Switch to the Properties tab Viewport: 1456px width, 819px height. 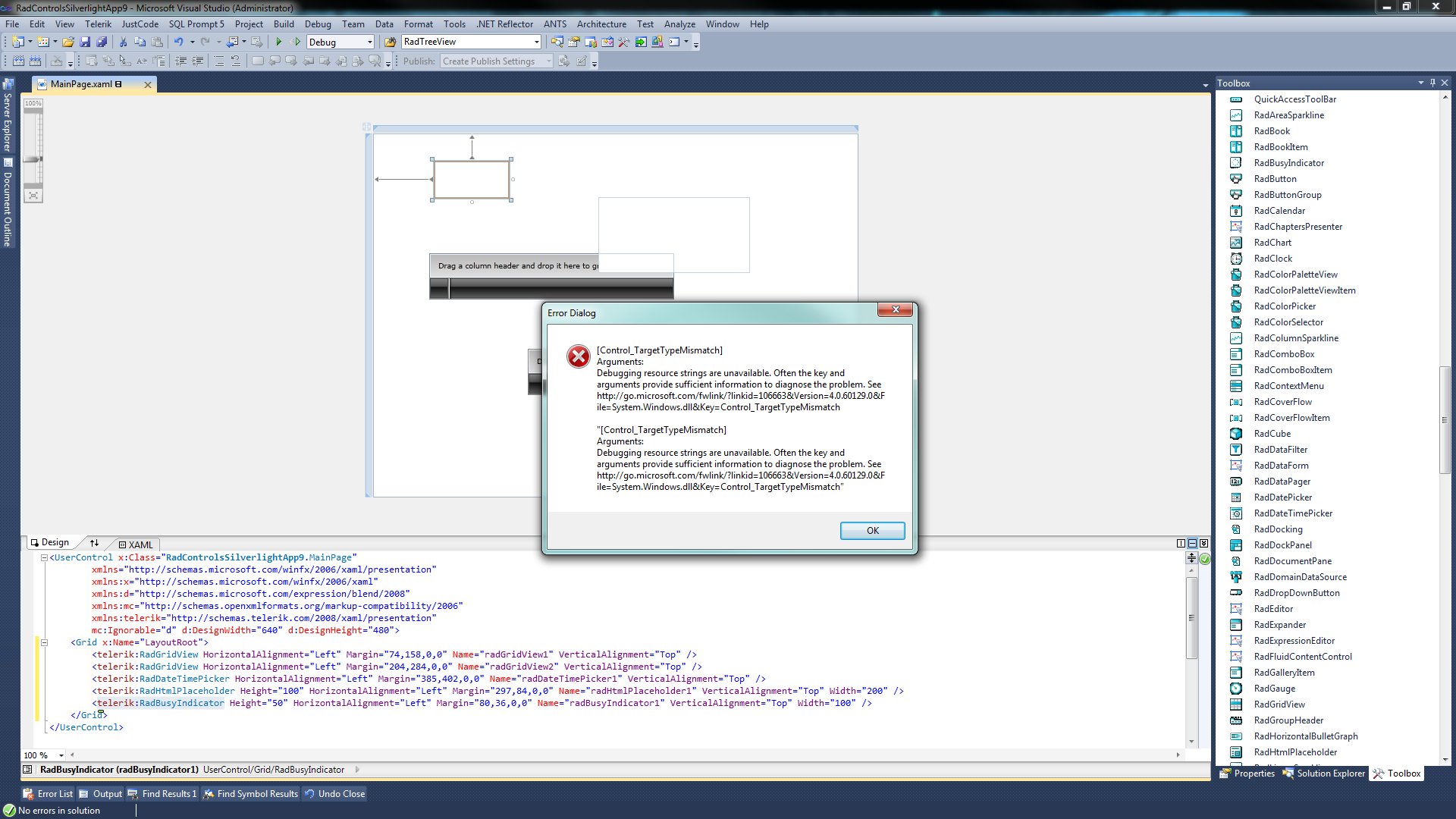pos(1247,773)
